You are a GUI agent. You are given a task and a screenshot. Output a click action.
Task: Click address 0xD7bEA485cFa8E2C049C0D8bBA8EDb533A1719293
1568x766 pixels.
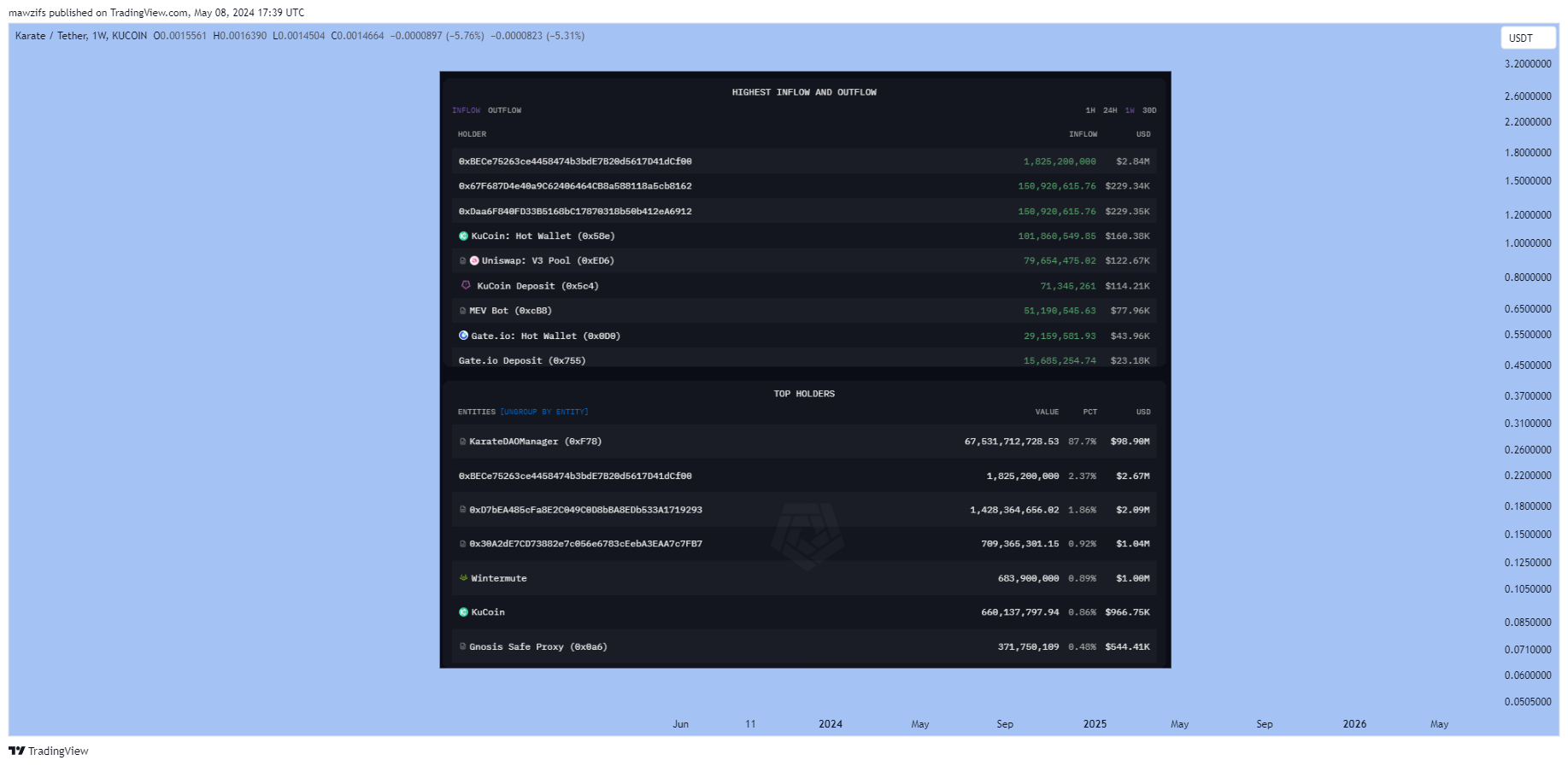(x=585, y=510)
